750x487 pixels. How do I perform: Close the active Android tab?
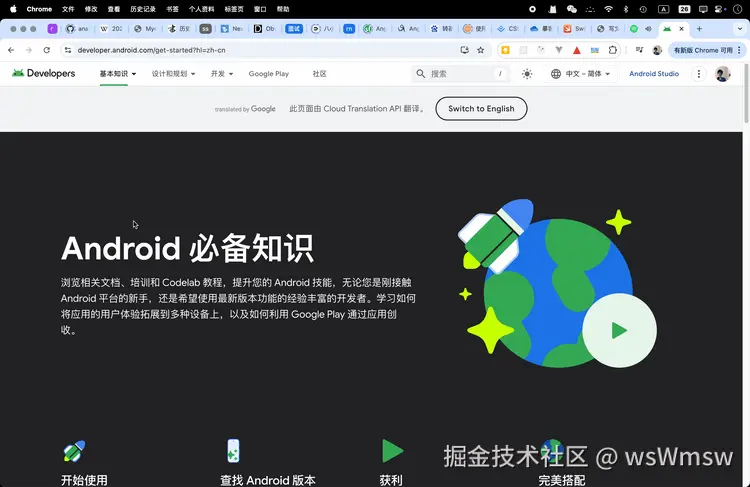(x=682, y=29)
